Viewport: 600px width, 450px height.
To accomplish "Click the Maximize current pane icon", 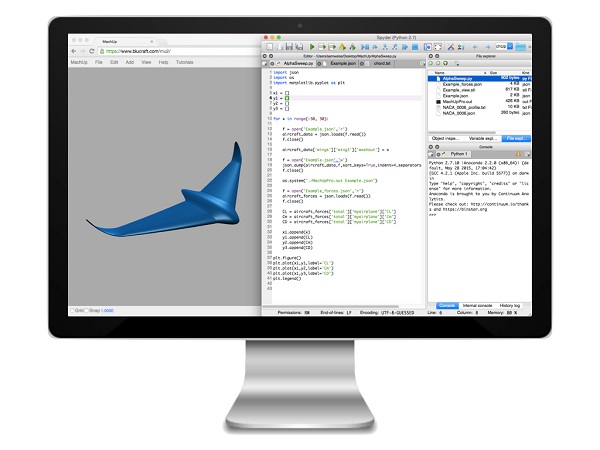I will [427, 47].
